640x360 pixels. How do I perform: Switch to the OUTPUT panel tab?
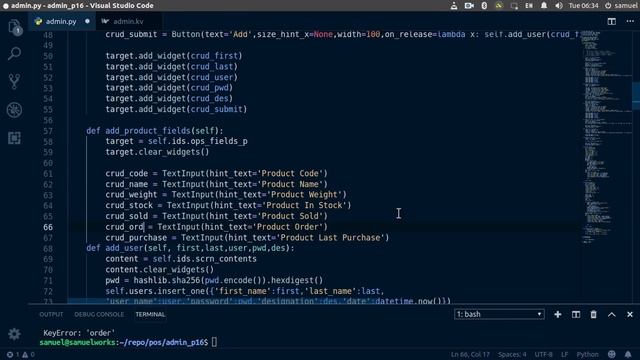[x=51, y=314]
